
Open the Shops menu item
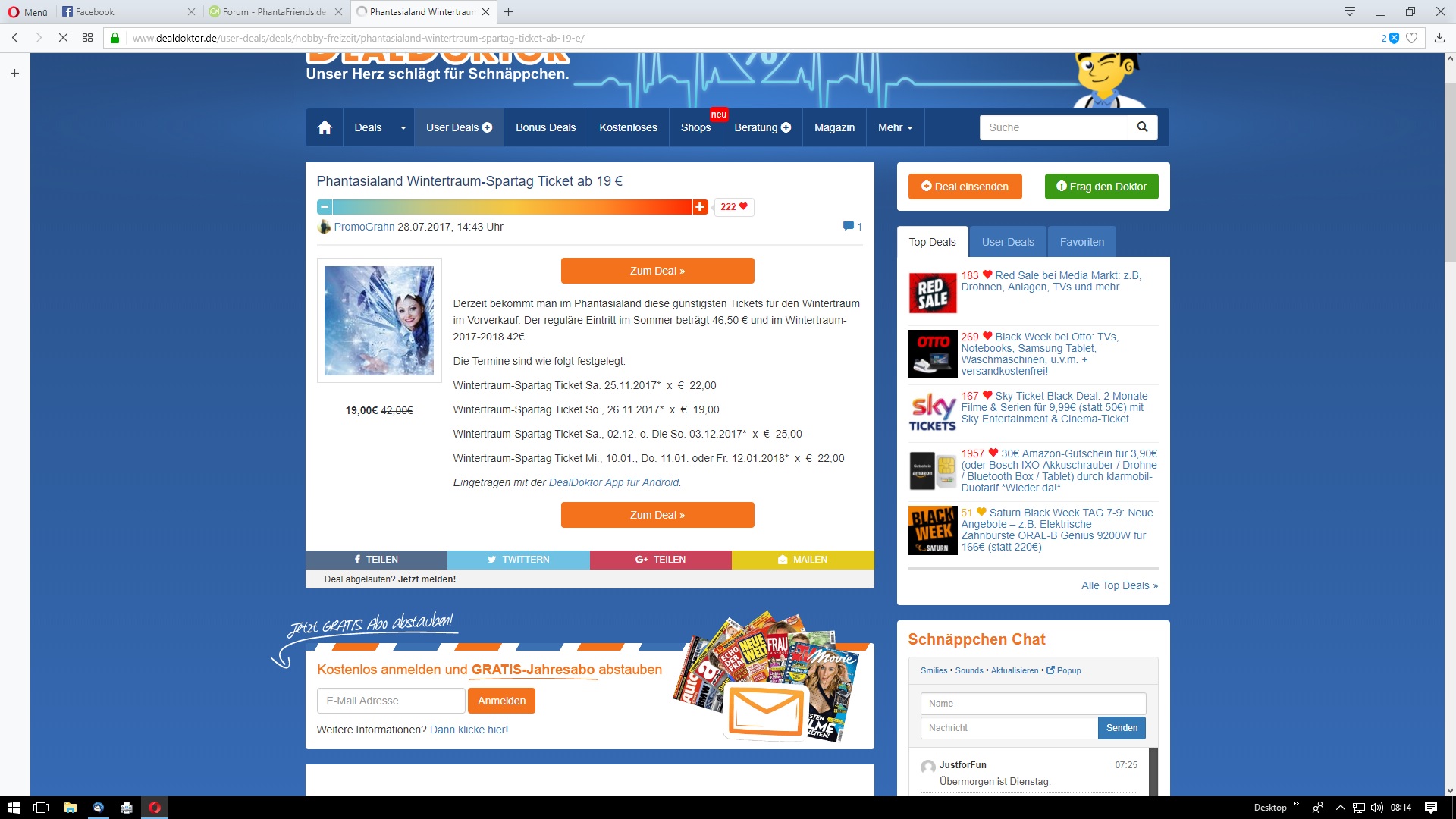695,127
